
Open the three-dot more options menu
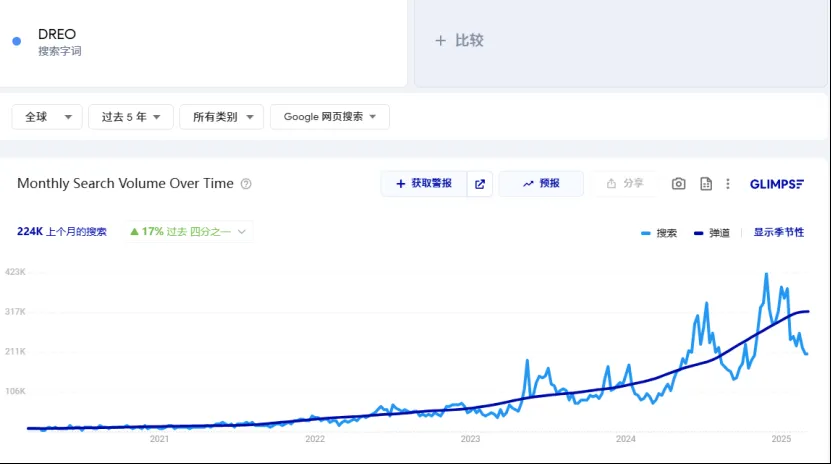[728, 184]
